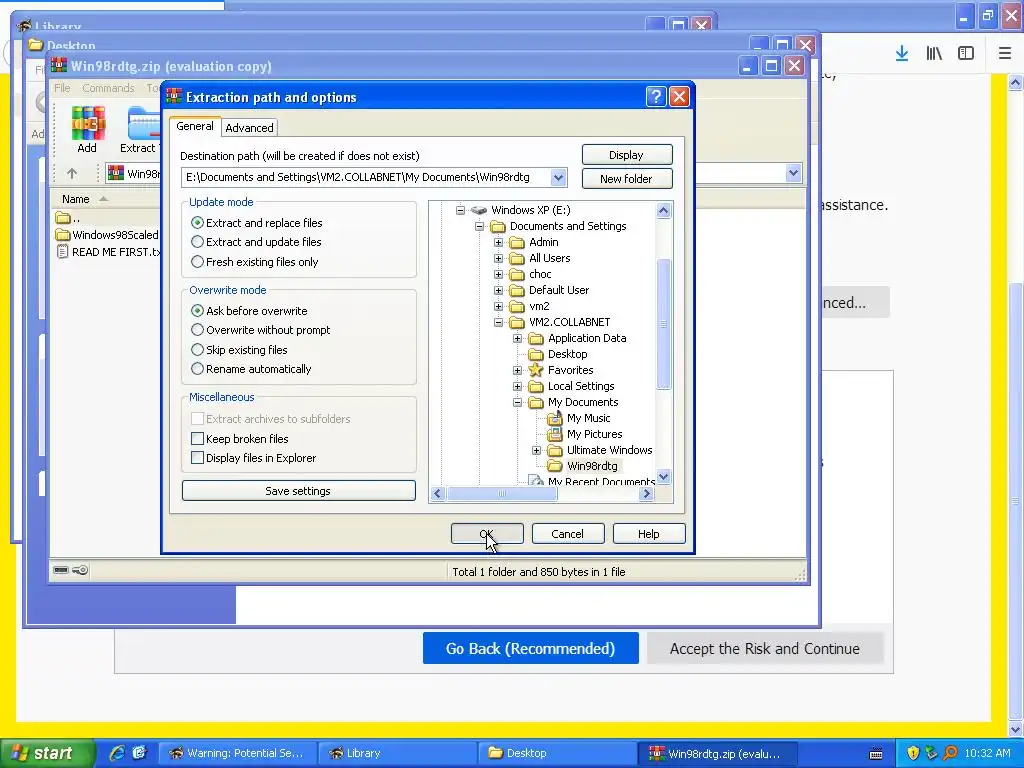
Task: Expand the choc folder node
Action: (x=498, y=274)
